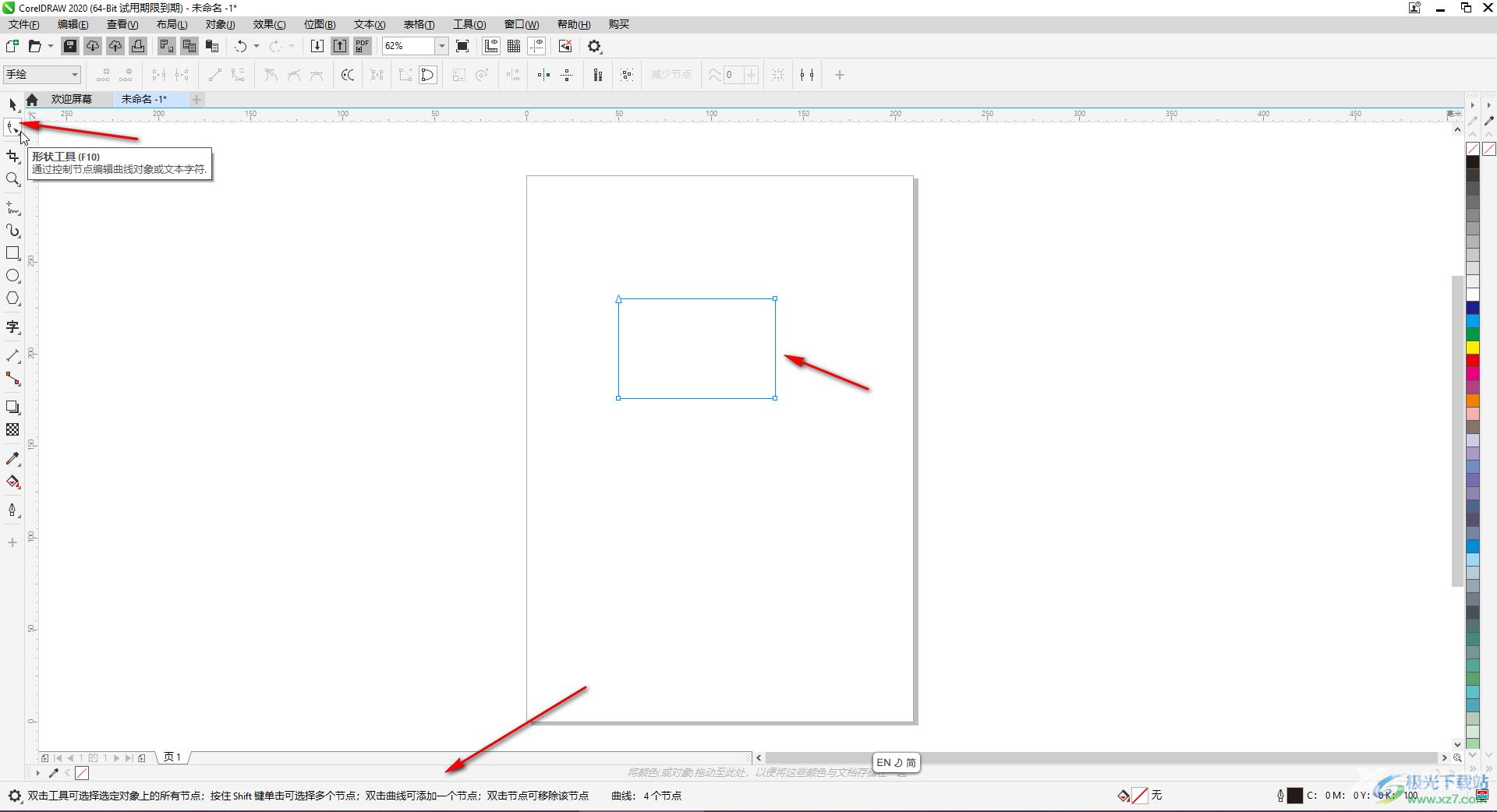This screenshot has height=812, width=1497.
Task: Select the Parallel Dimension tool
Action: [x=12, y=356]
